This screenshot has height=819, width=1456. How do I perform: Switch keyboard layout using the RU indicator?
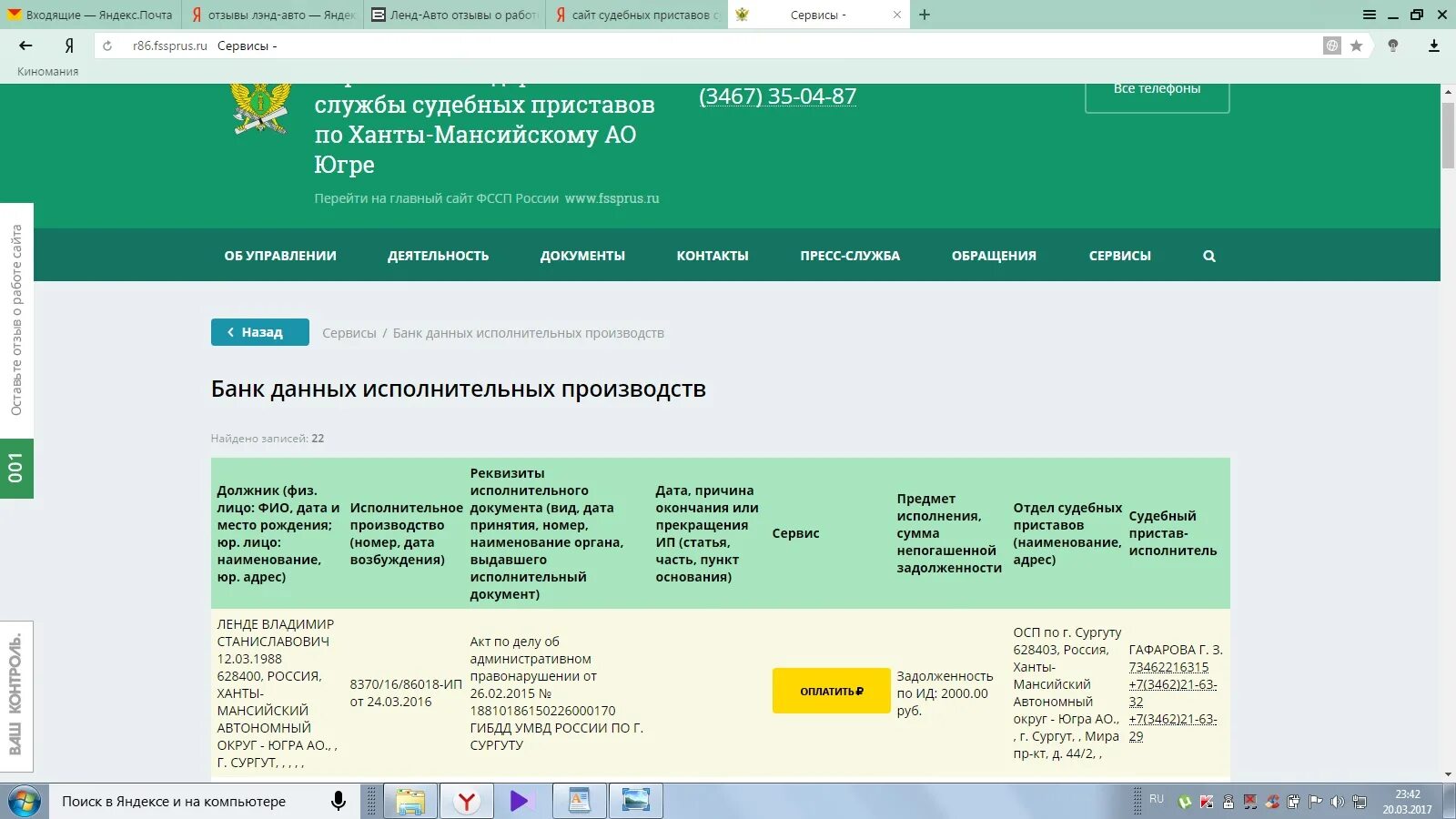1156,799
